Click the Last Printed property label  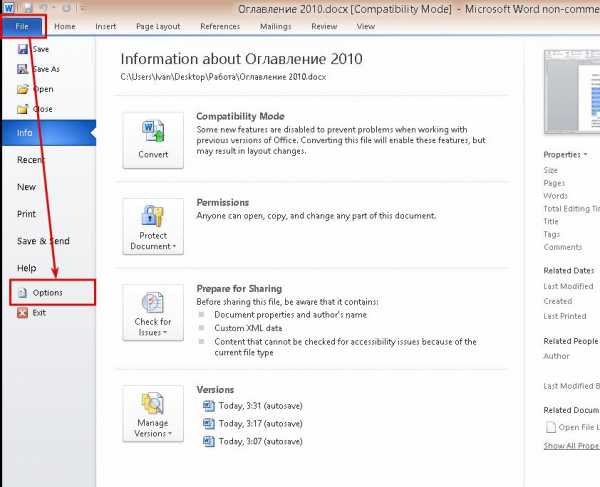tap(565, 316)
